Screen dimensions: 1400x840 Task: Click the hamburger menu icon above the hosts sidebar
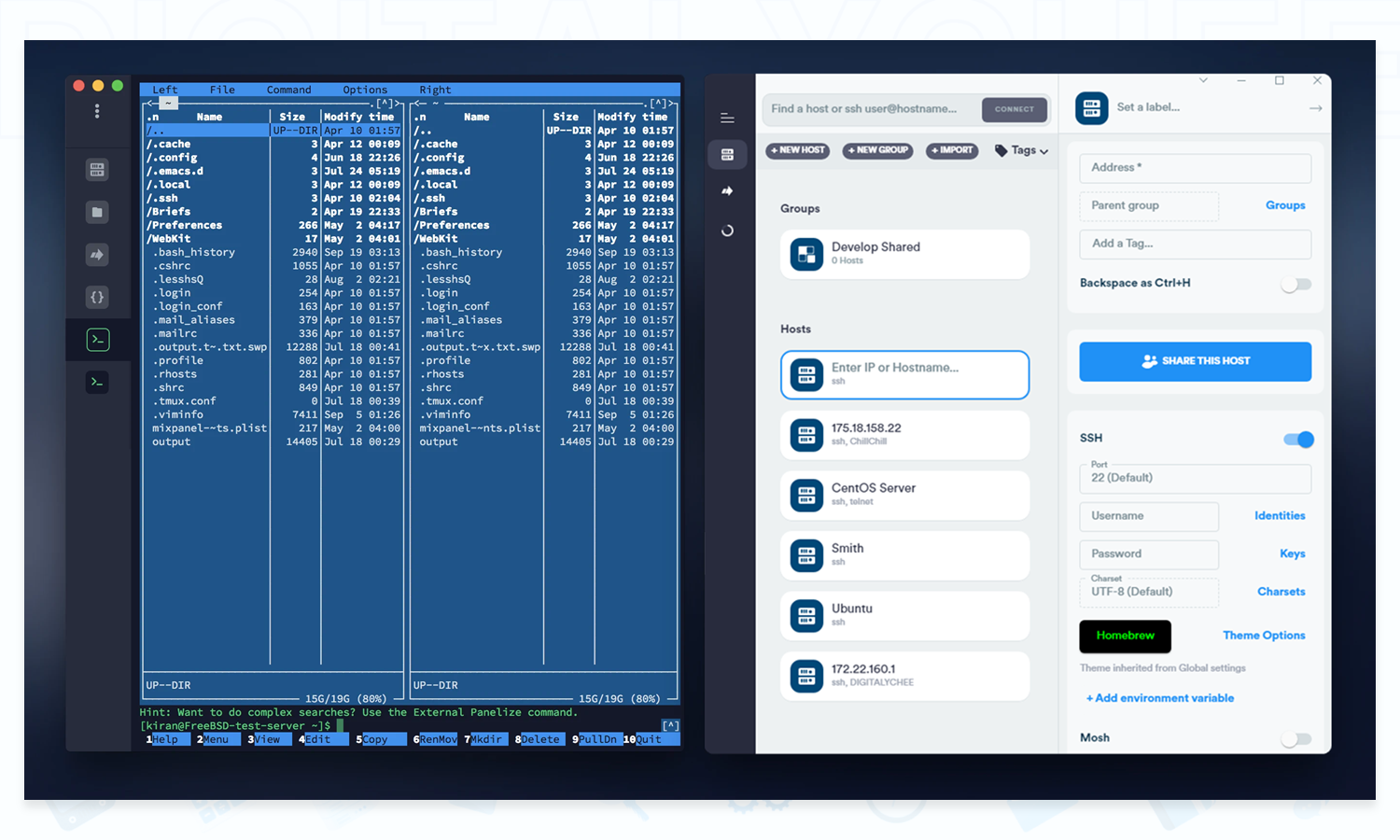[727, 119]
